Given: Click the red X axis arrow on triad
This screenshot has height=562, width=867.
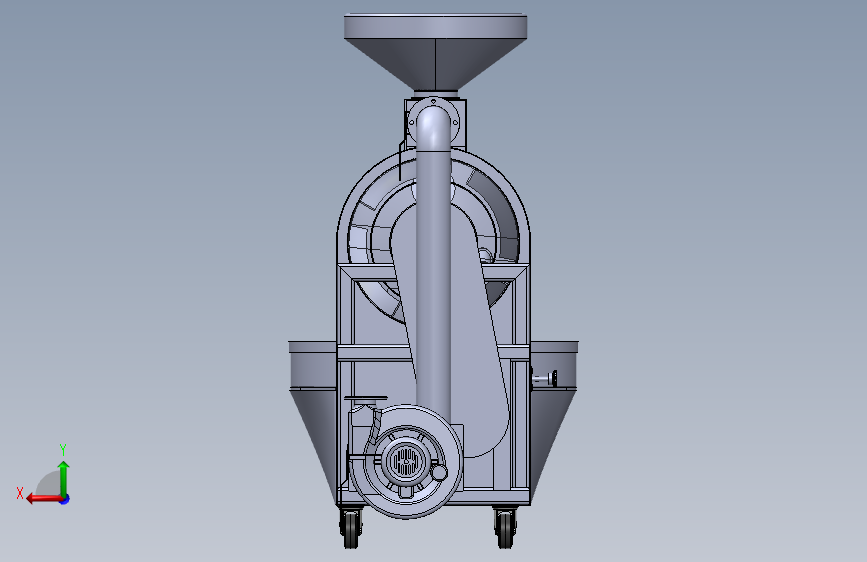Looking at the screenshot, I should [43, 499].
